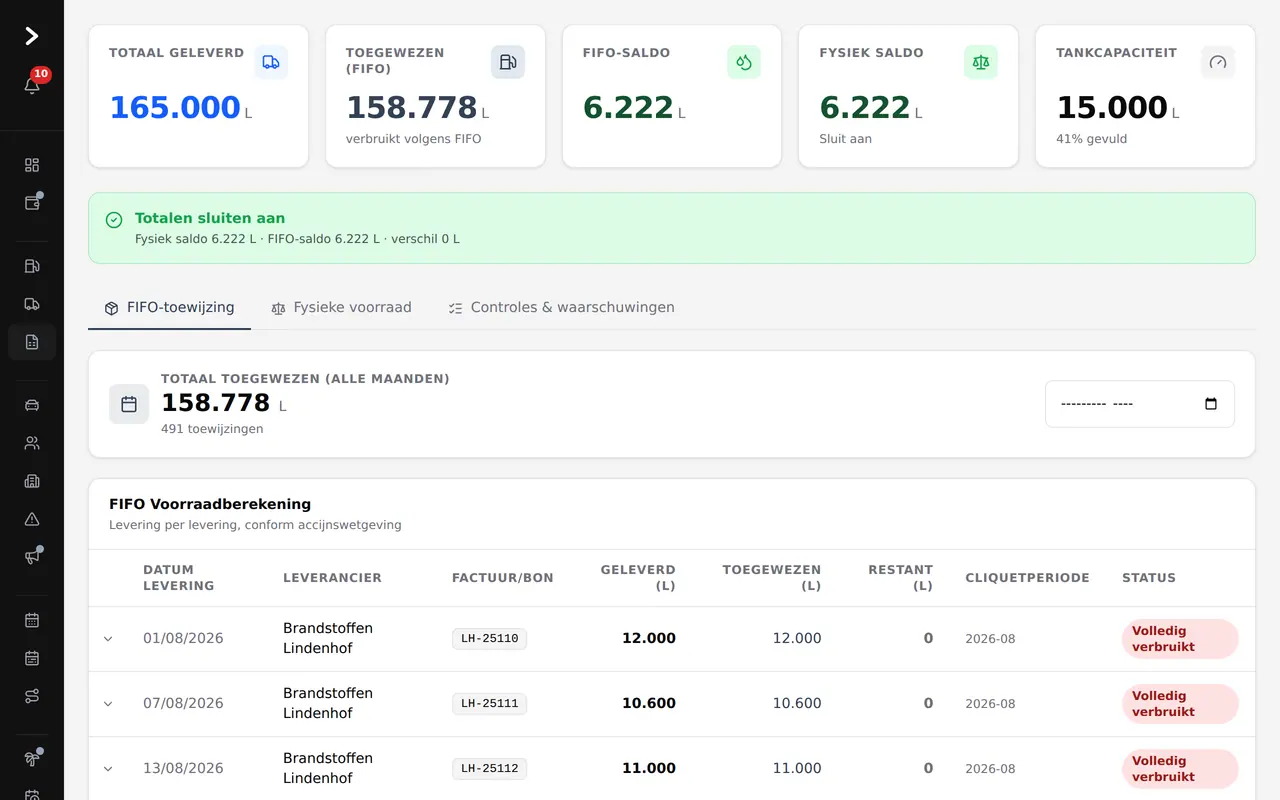Viewport: 1280px width, 800px height.
Task: Click fuel pump icon on Toegewezen card
Action: click(508, 62)
